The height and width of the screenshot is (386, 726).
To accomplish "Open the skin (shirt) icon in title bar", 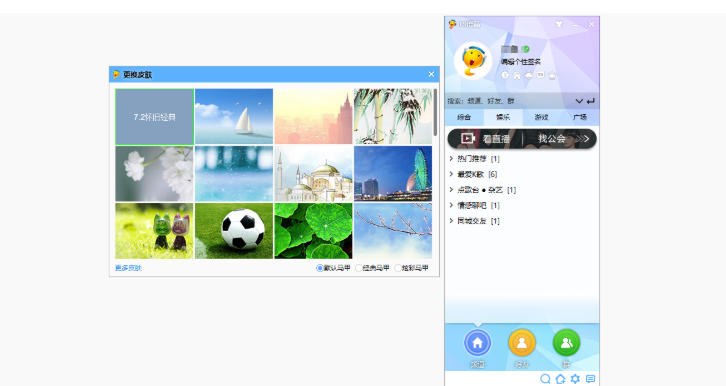I will click(559, 24).
